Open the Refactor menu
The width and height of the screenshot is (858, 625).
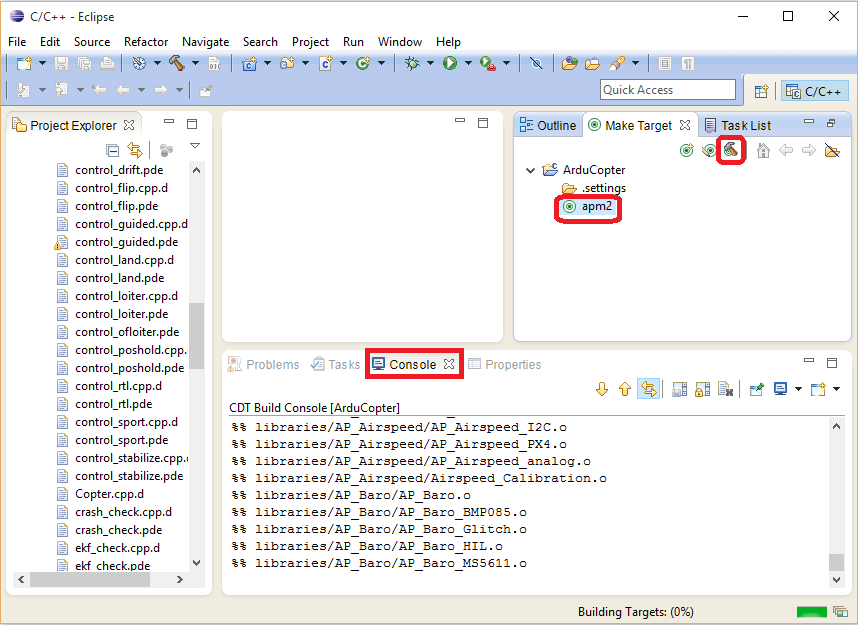click(146, 42)
